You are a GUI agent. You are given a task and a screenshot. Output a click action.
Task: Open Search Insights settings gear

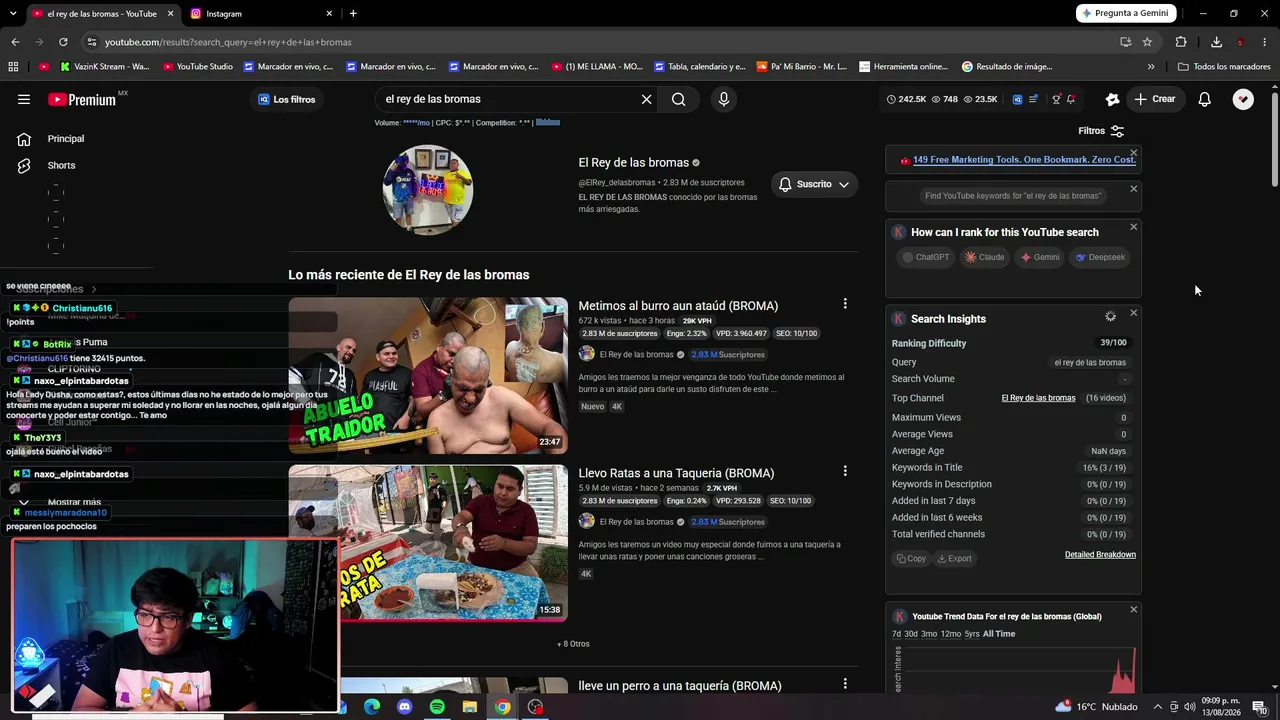1110,316
